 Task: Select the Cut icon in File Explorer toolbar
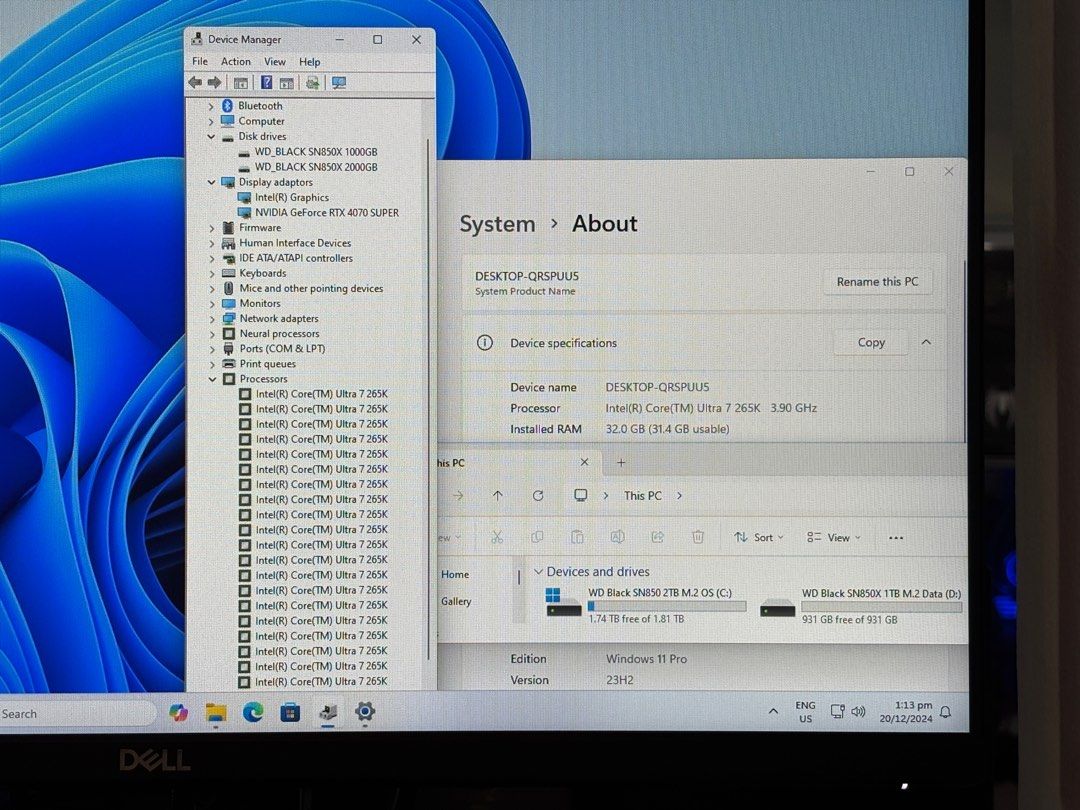[x=497, y=537]
